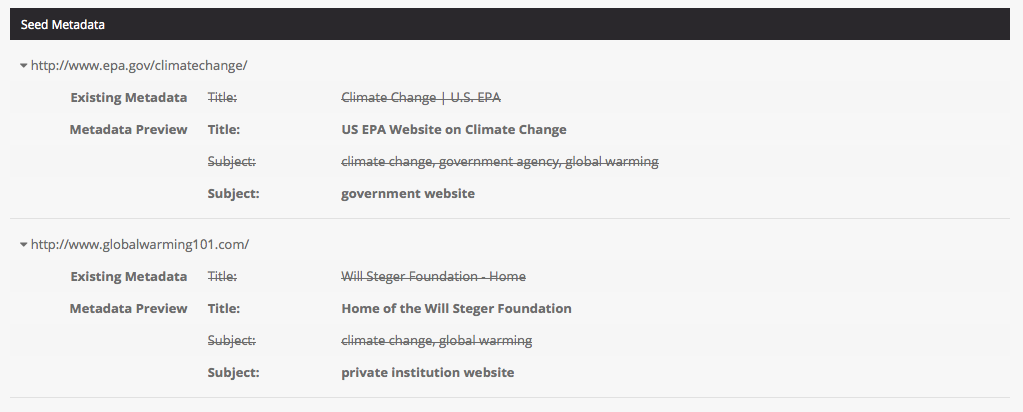The image size is (1023, 412).
Task: Click bold 'Title:' label beside US EPA Website
Action: pyautogui.click(x=224, y=130)
